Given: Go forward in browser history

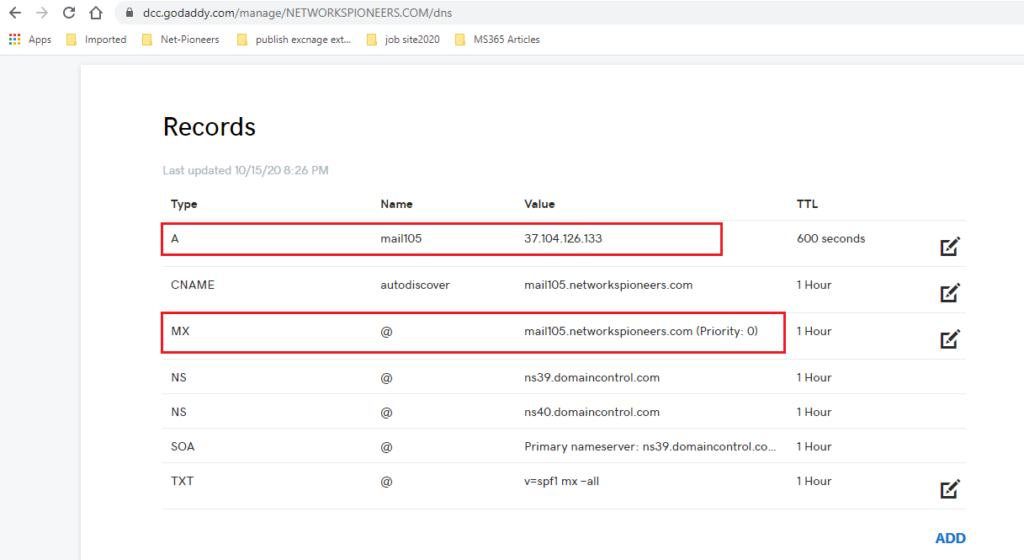Looking at the screenshot, I should [42, 12].
